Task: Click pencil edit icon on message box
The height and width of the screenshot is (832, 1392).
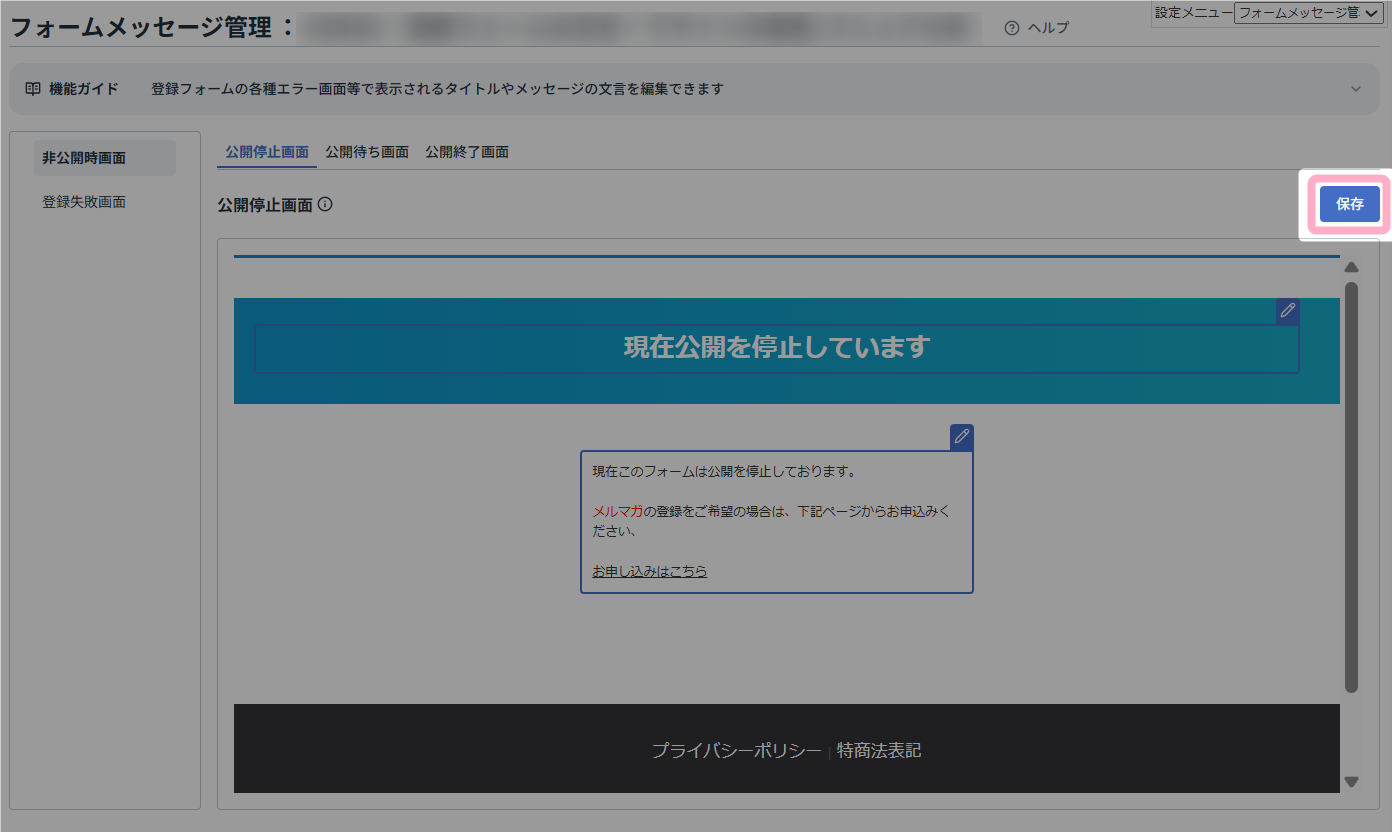Action: 961,437
